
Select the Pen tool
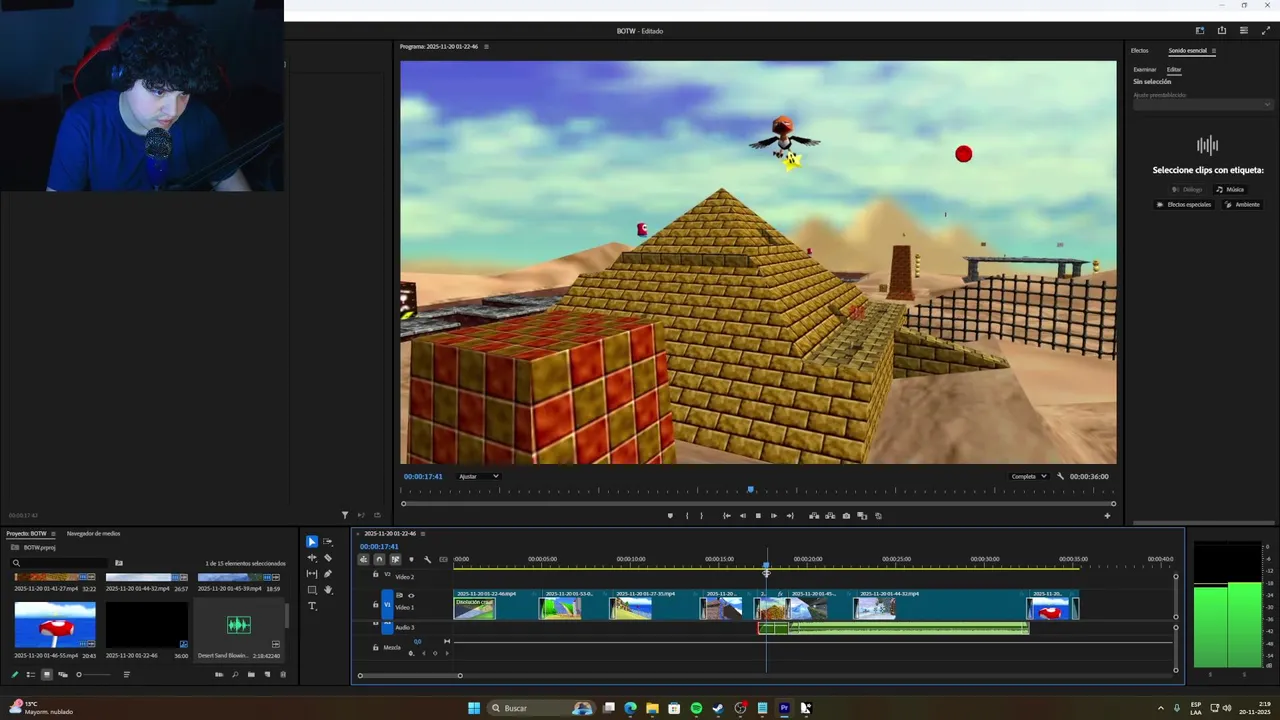pyautogui.click(x=328, y=574)
